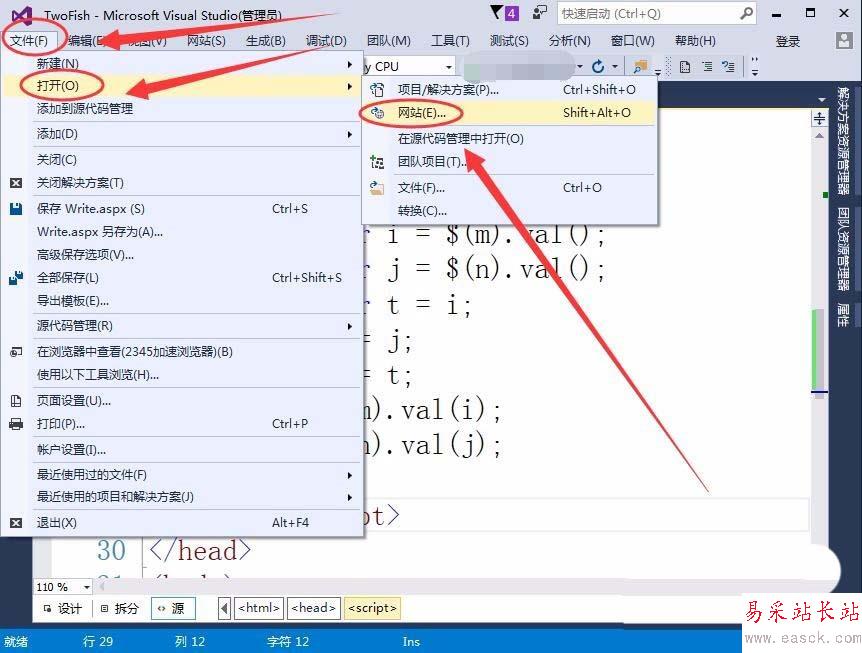
Task: Open the toolbar overflow options arrow
Action: 755,67
